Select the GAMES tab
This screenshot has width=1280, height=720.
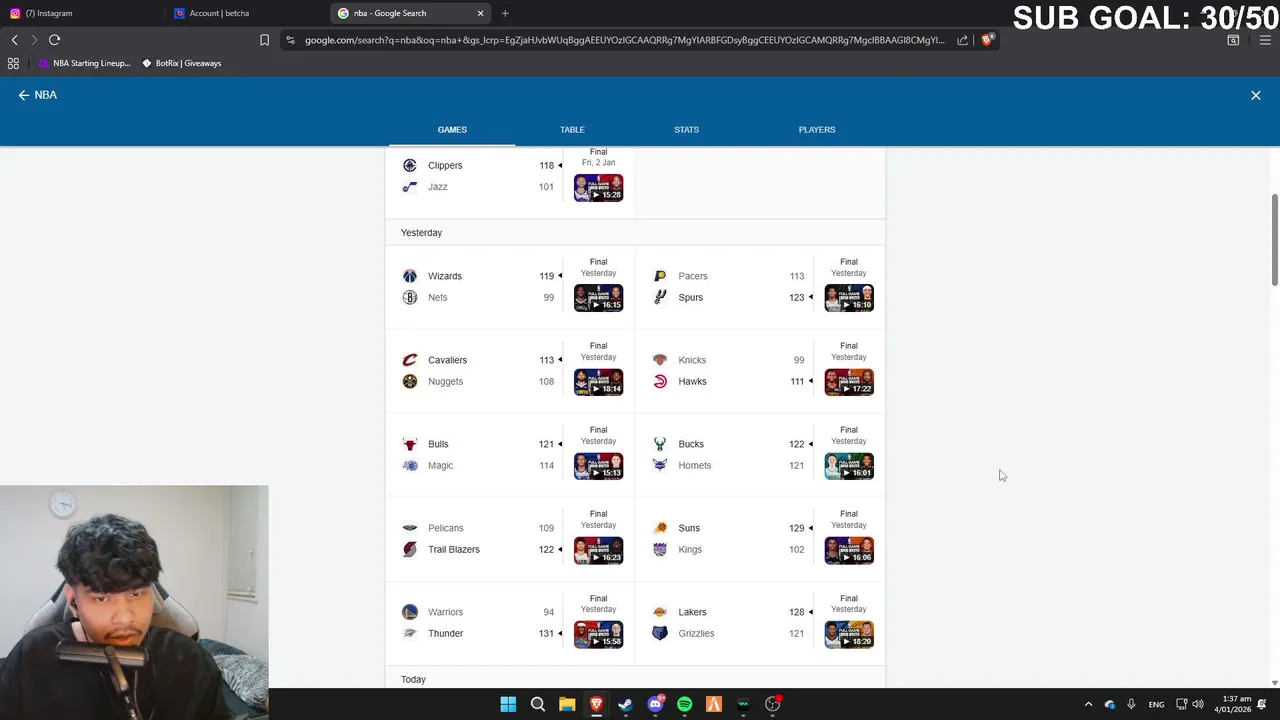[452, 129]
